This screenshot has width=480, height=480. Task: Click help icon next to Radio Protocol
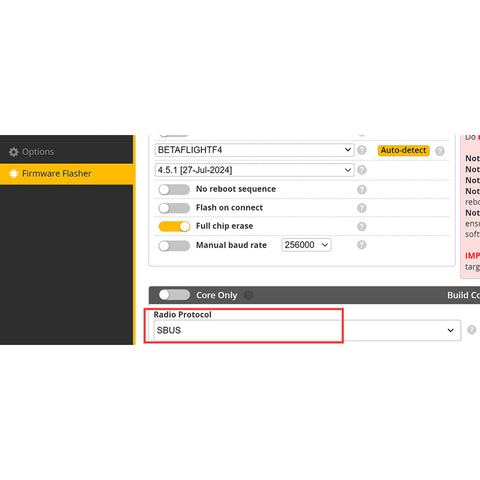point(471,330)
